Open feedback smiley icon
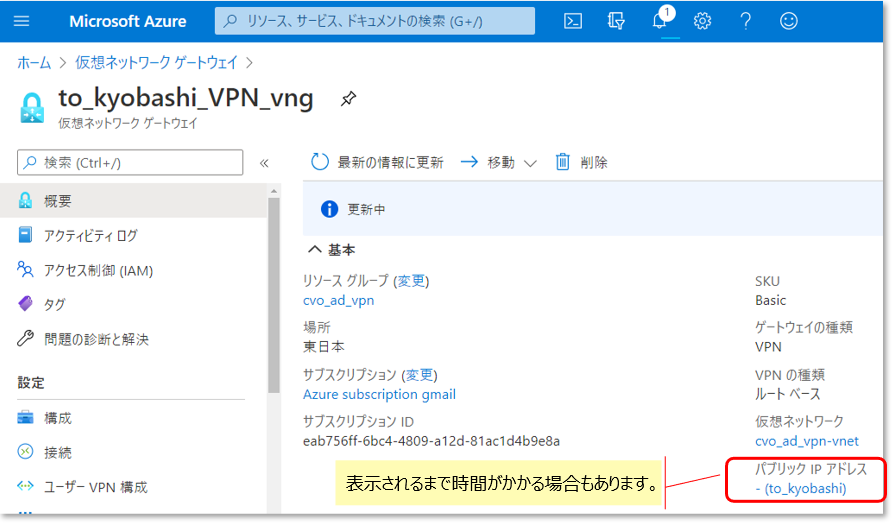 [789, 21]
